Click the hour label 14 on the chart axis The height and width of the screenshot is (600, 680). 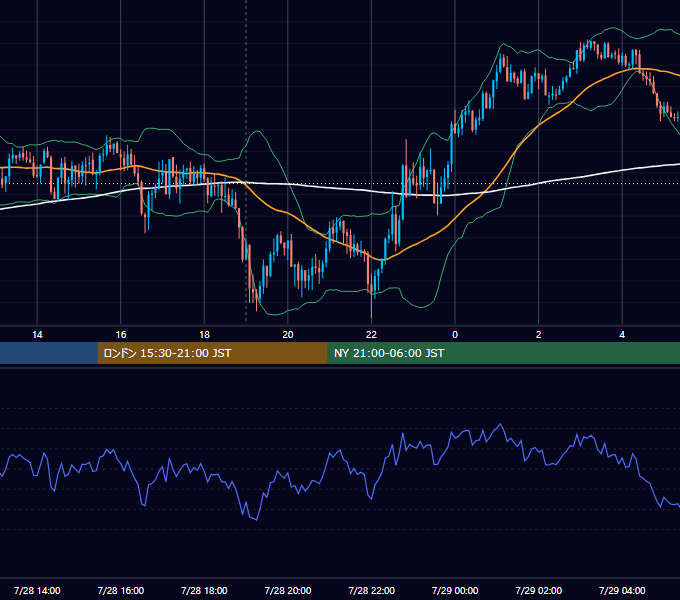click(x=37, y=335)
